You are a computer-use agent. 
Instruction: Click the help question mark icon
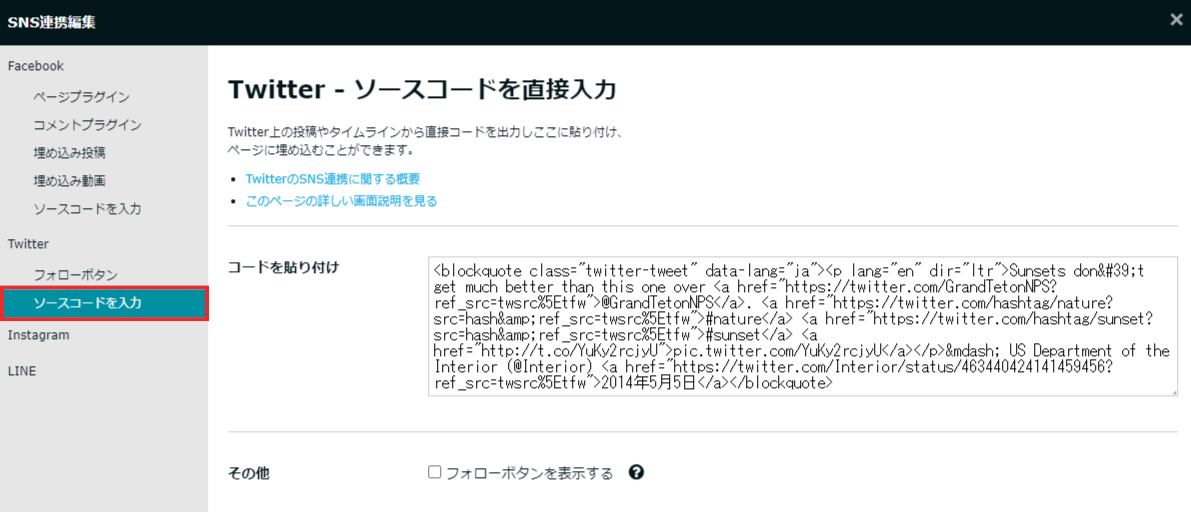[x=637, y=472]
